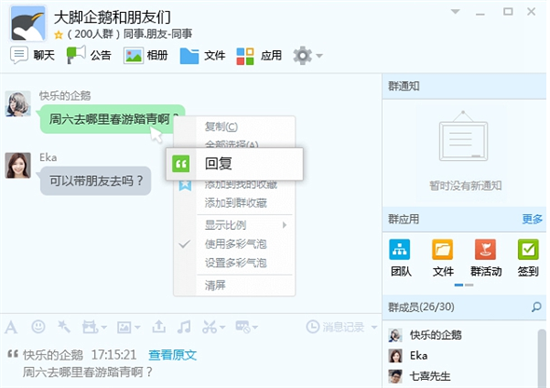The width and height of the screenshot is (550, 388).
Task: Click the send picture icon
Action: click(124, 327)
